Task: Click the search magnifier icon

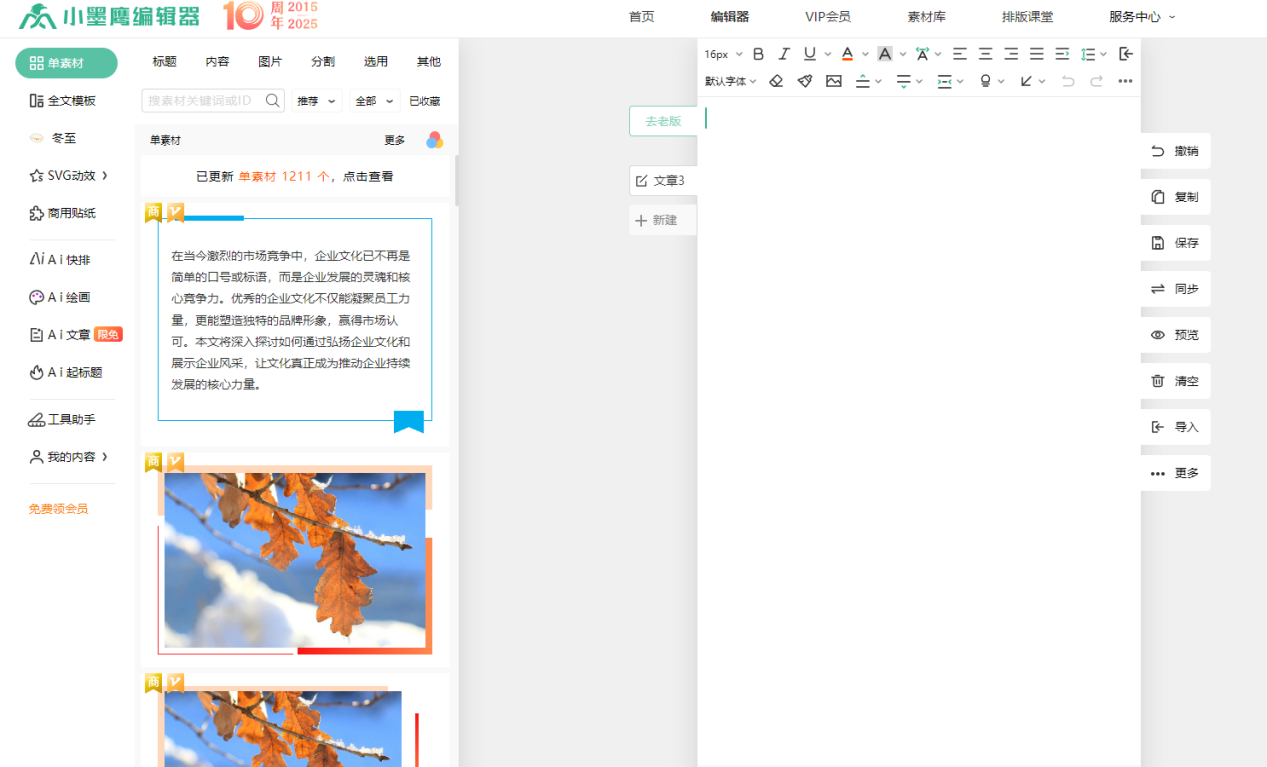Action: (x=273, y=101)
